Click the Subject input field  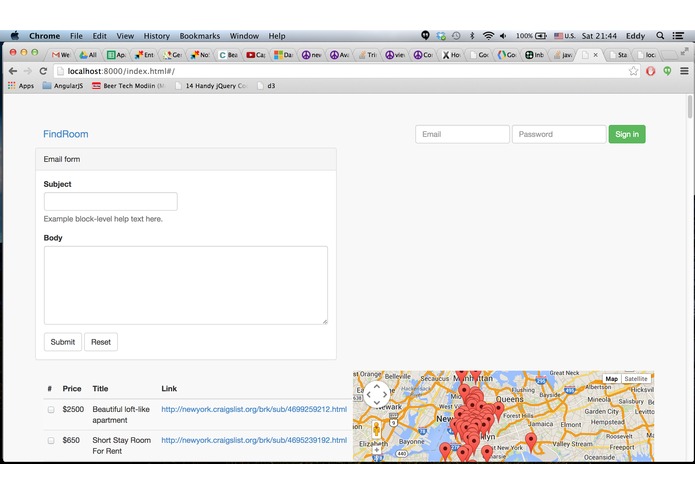pyautogui.click(x=110, y=202)
